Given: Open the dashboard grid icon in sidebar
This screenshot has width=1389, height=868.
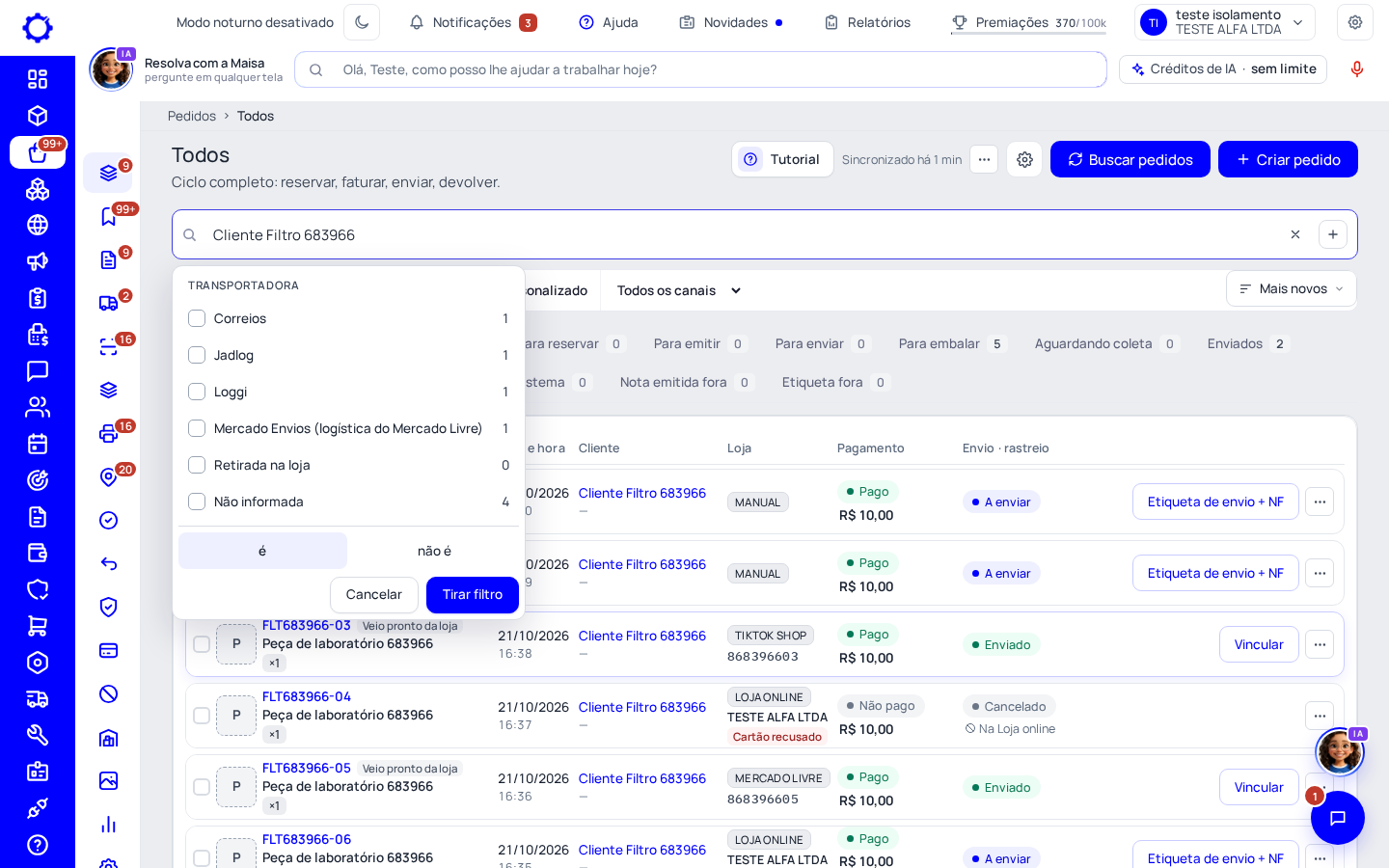Looking at the screenshot, I should (38, 79).
